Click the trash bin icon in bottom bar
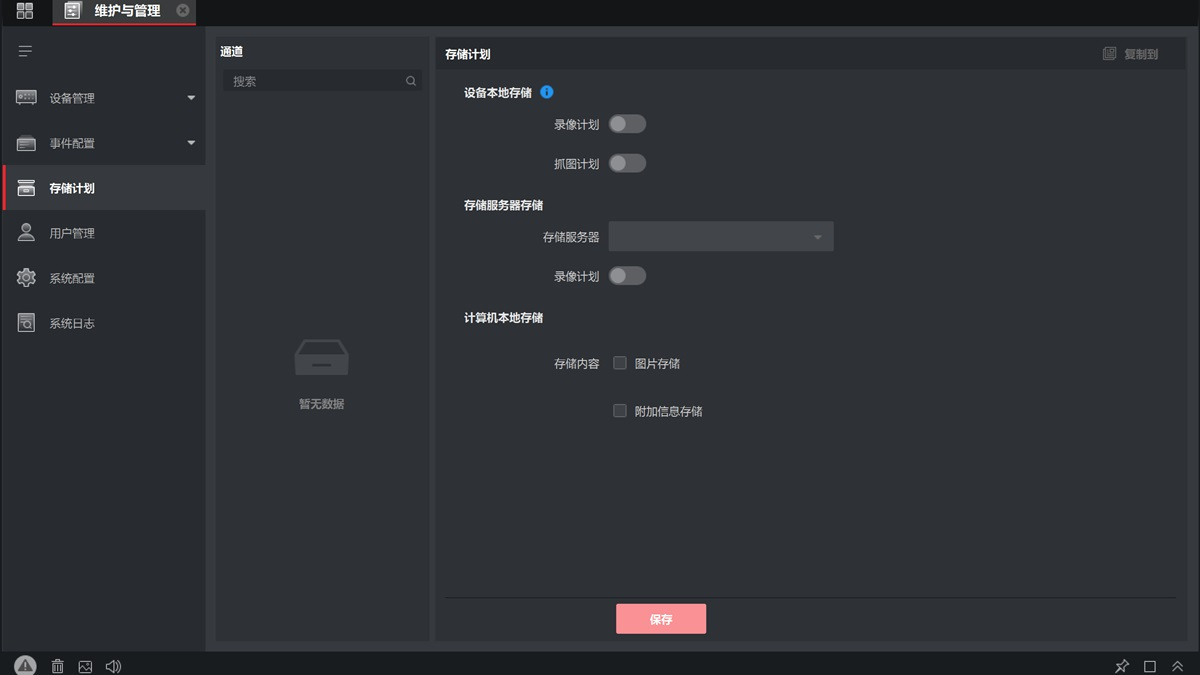Viewport: 1200px width, 675px height. click(x=58, y=666)
